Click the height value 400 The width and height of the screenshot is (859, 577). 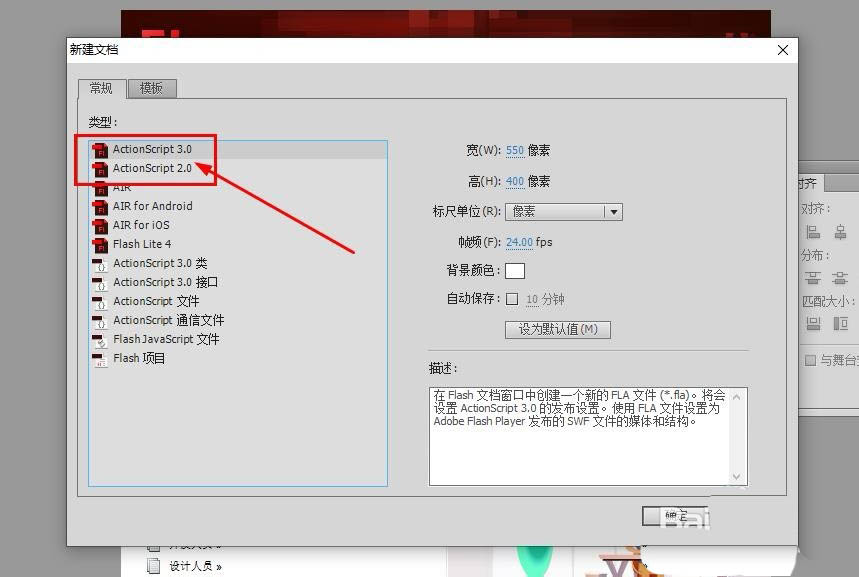click(x=515, y=181)
